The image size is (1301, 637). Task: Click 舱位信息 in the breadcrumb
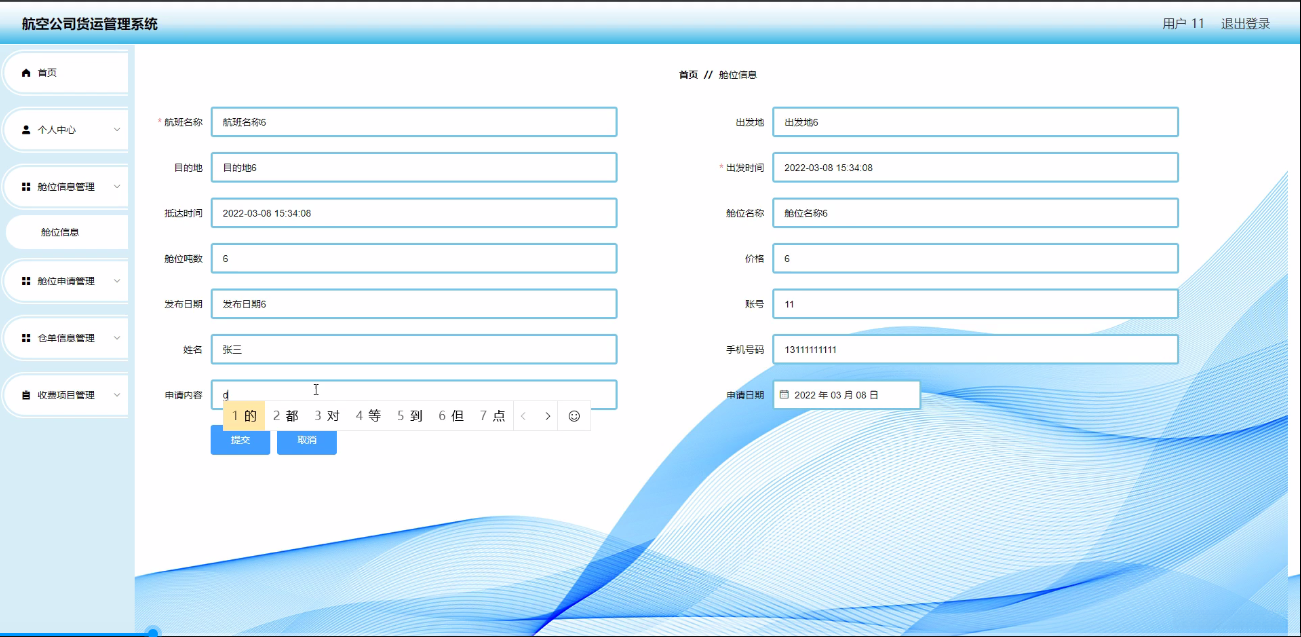pos(738,75)
